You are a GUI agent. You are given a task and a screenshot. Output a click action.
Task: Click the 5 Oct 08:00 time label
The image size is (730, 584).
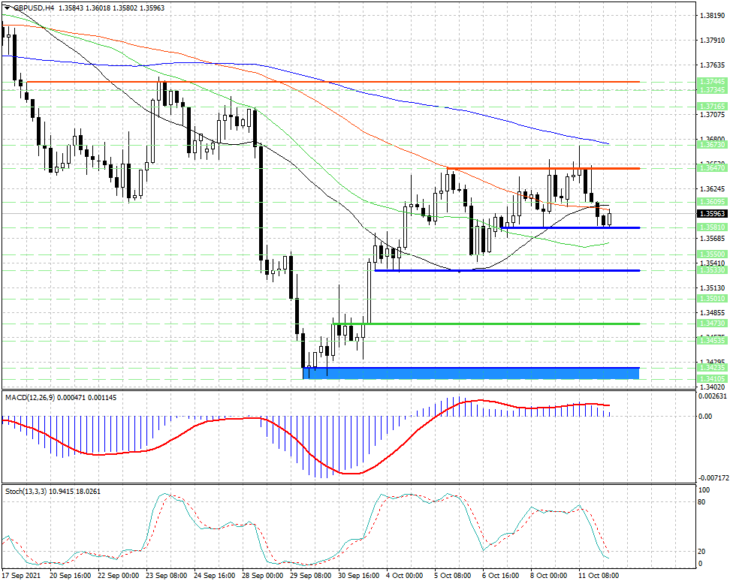[x=453, y=576]
